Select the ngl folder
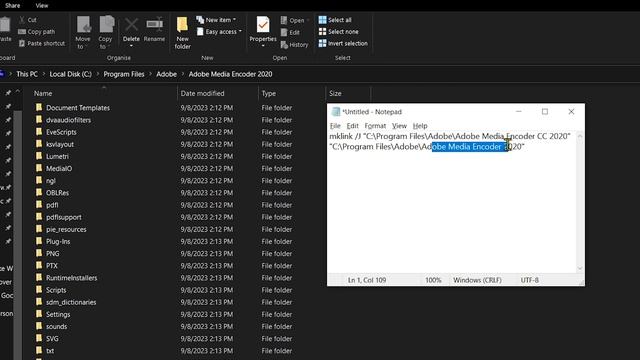Screen dimensions: 640x360 (51, 181)
